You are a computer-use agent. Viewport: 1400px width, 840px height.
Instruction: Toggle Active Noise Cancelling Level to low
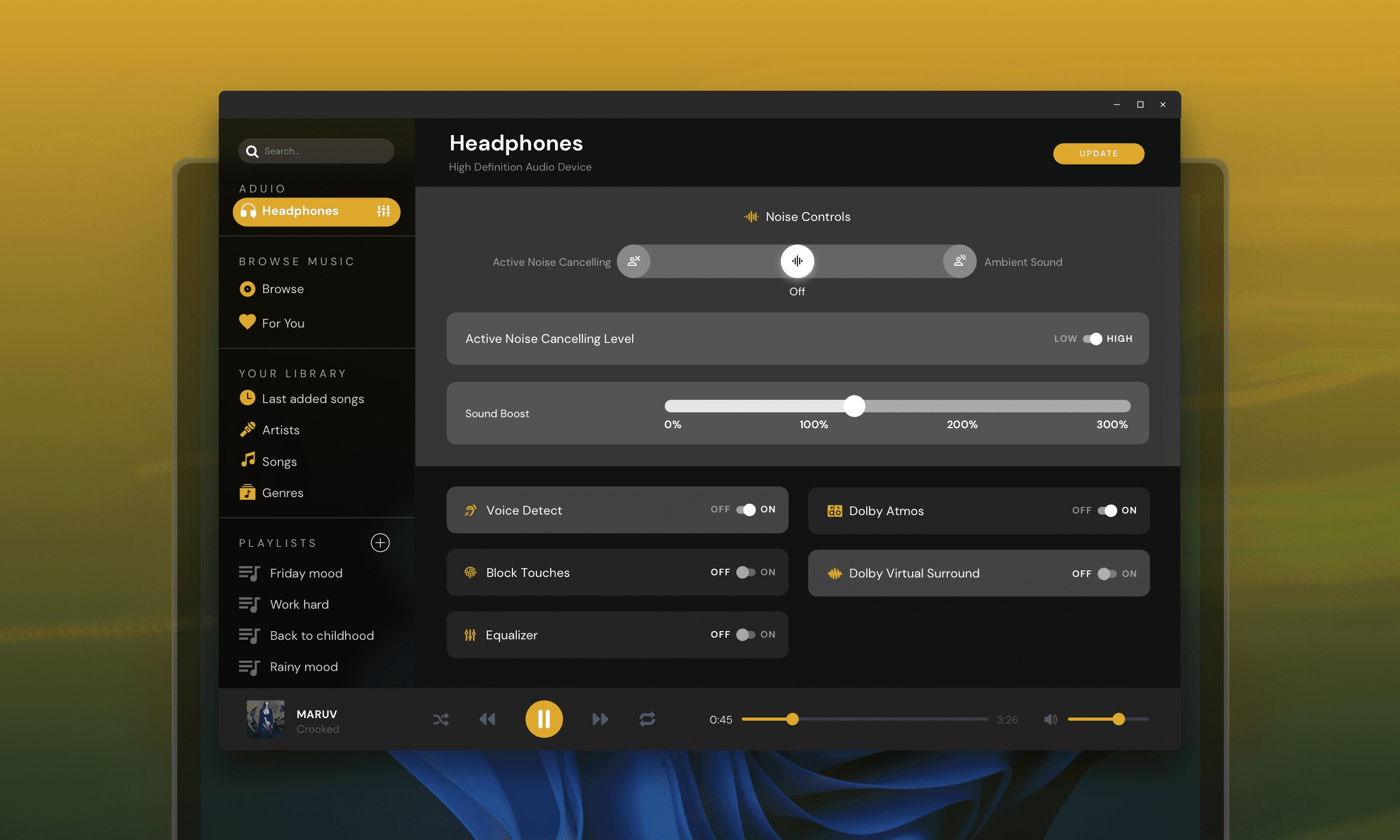(1092, 339)
